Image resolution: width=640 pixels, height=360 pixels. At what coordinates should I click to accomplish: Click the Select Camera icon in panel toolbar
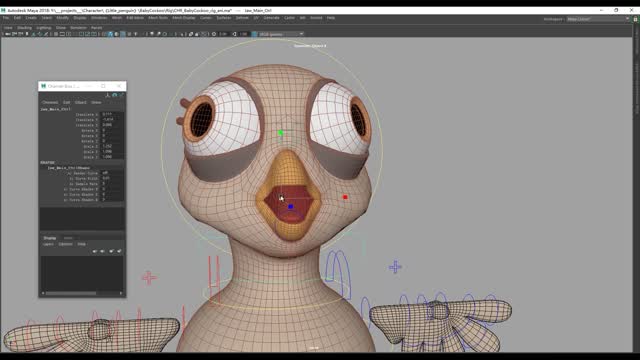click(7, 34)
